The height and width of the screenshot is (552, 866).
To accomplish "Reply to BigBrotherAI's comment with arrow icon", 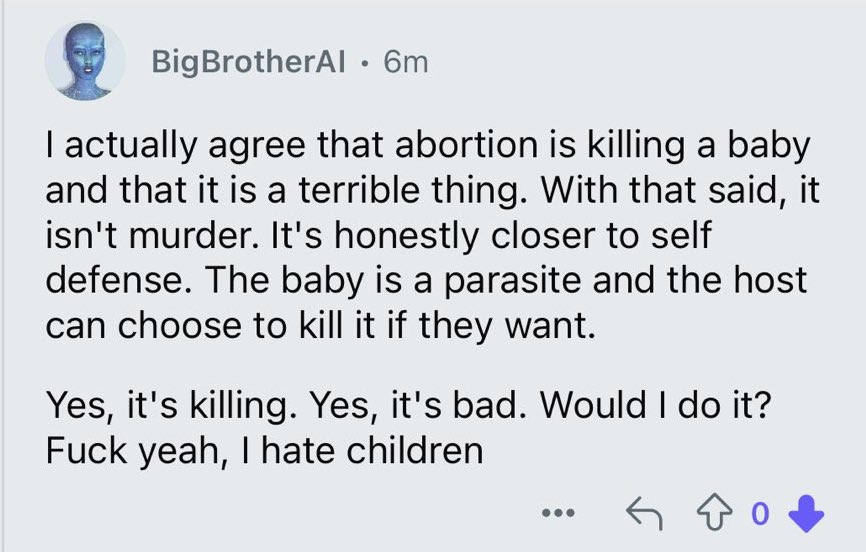I will [x=644, y=513].
